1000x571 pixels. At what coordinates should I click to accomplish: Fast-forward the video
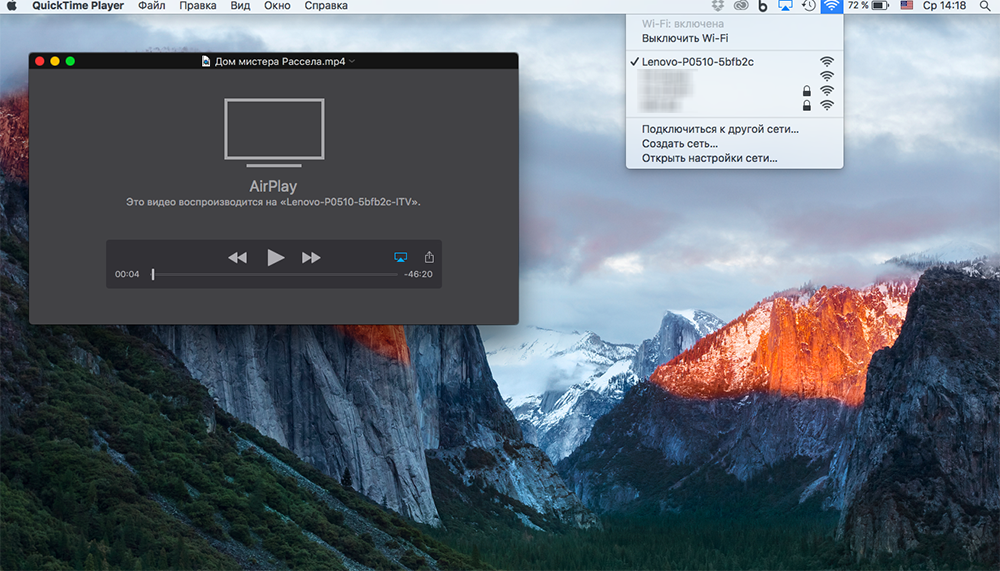[311, 258]
